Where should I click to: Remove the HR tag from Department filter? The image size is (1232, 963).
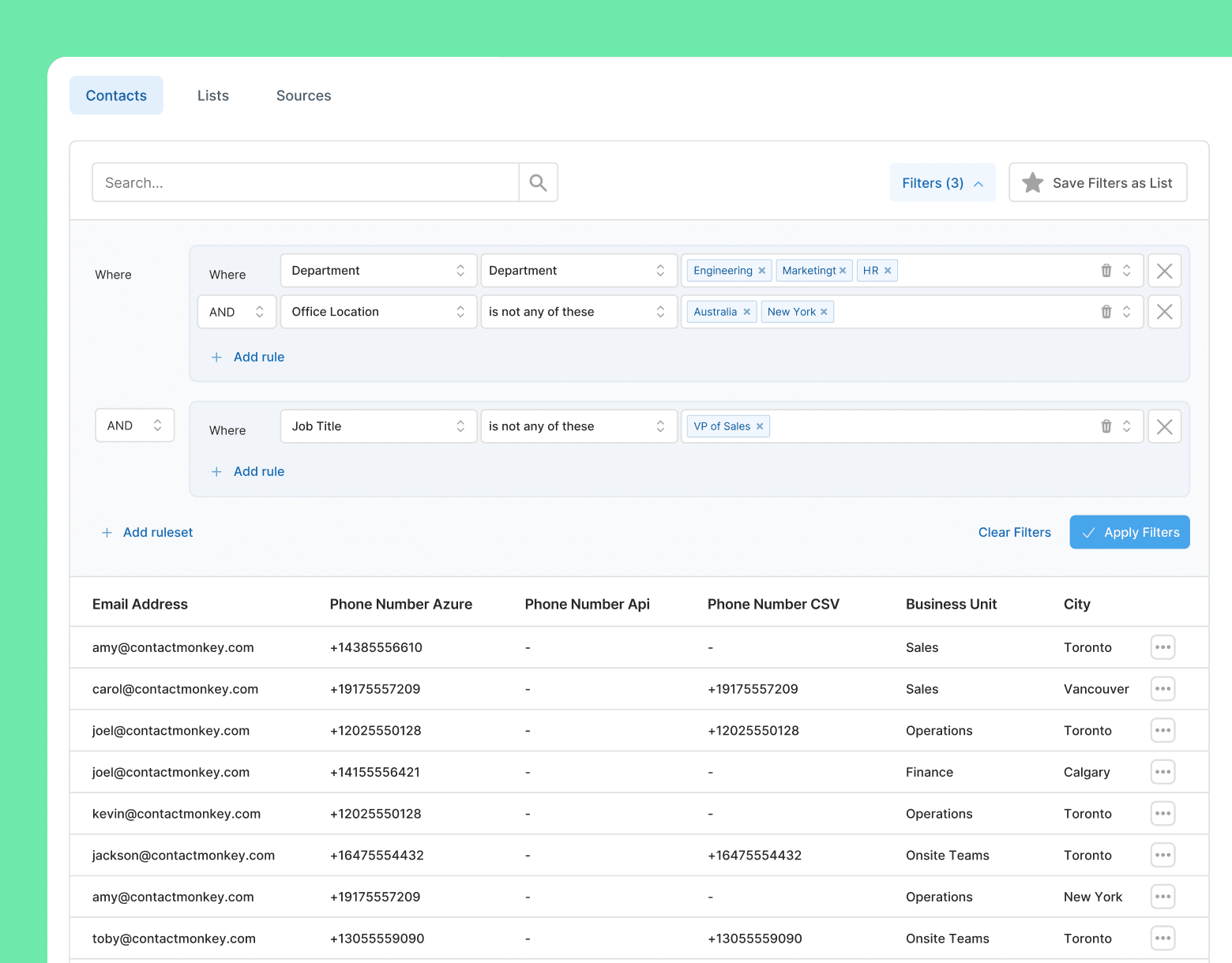click(887, 270)
